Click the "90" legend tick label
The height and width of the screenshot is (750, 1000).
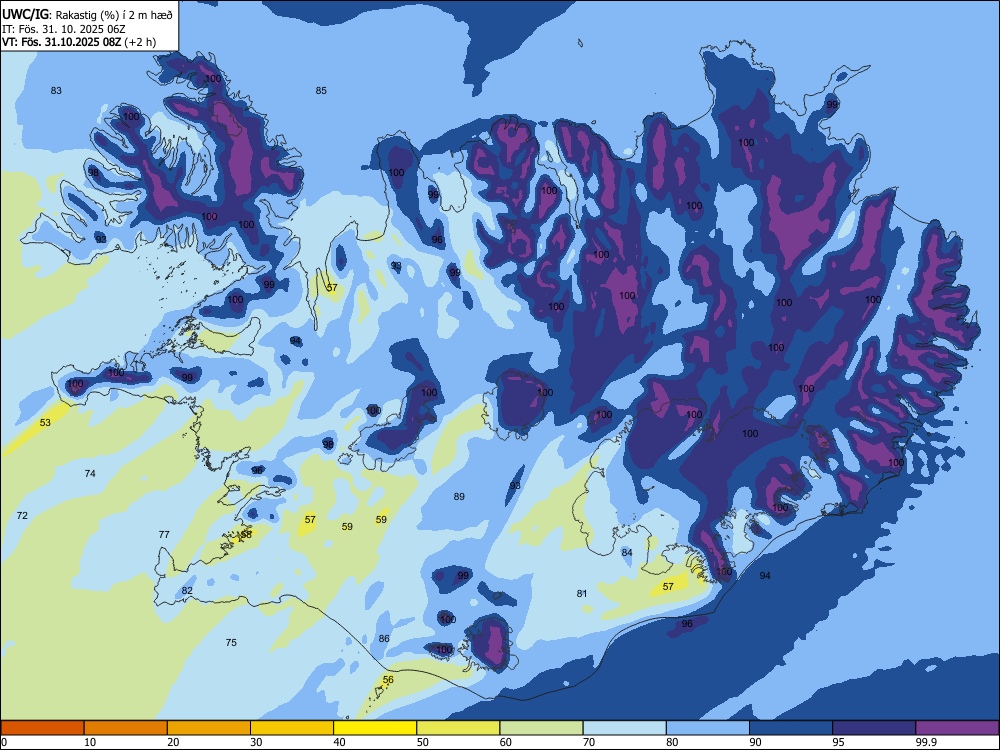pos(756,742)
